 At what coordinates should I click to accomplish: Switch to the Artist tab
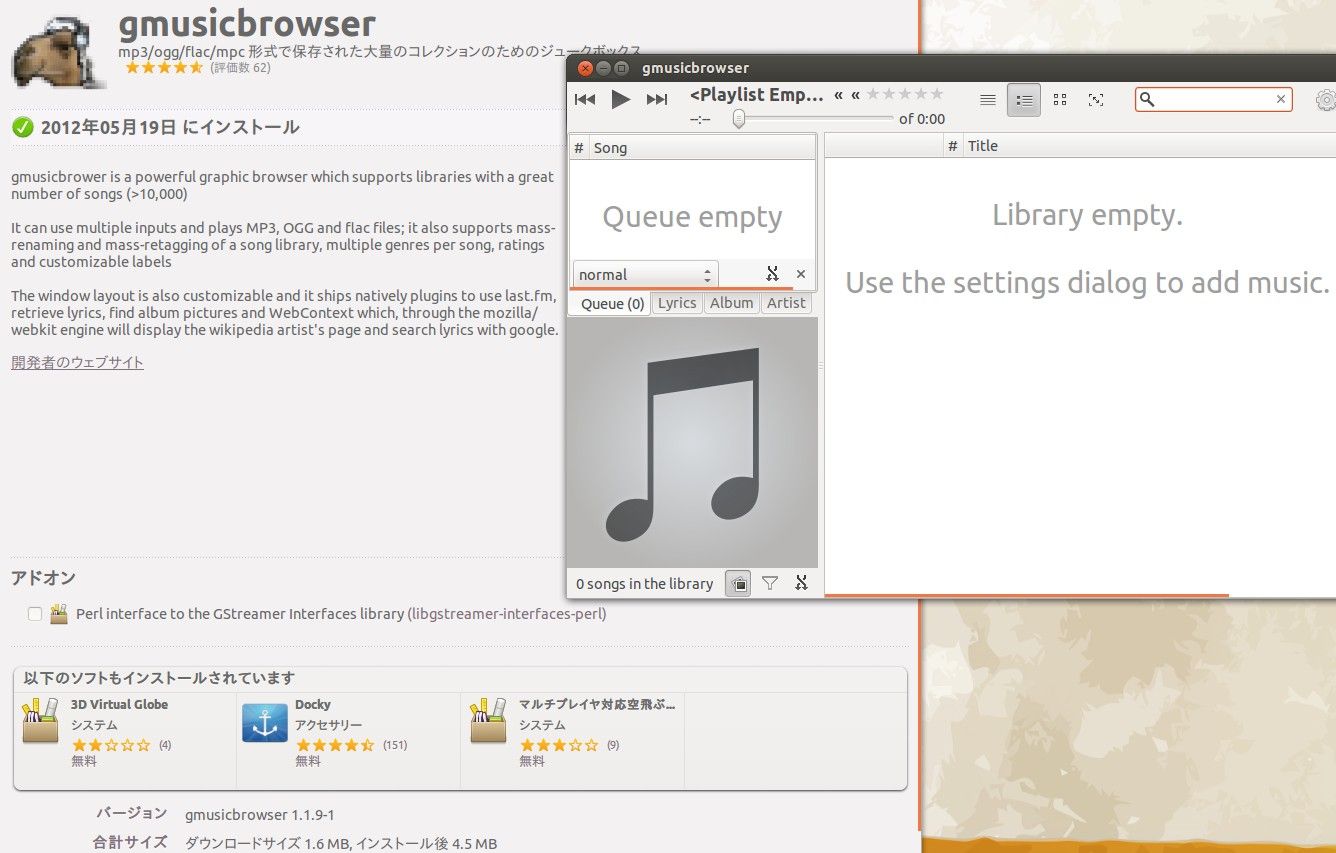[x=786, y=303]
